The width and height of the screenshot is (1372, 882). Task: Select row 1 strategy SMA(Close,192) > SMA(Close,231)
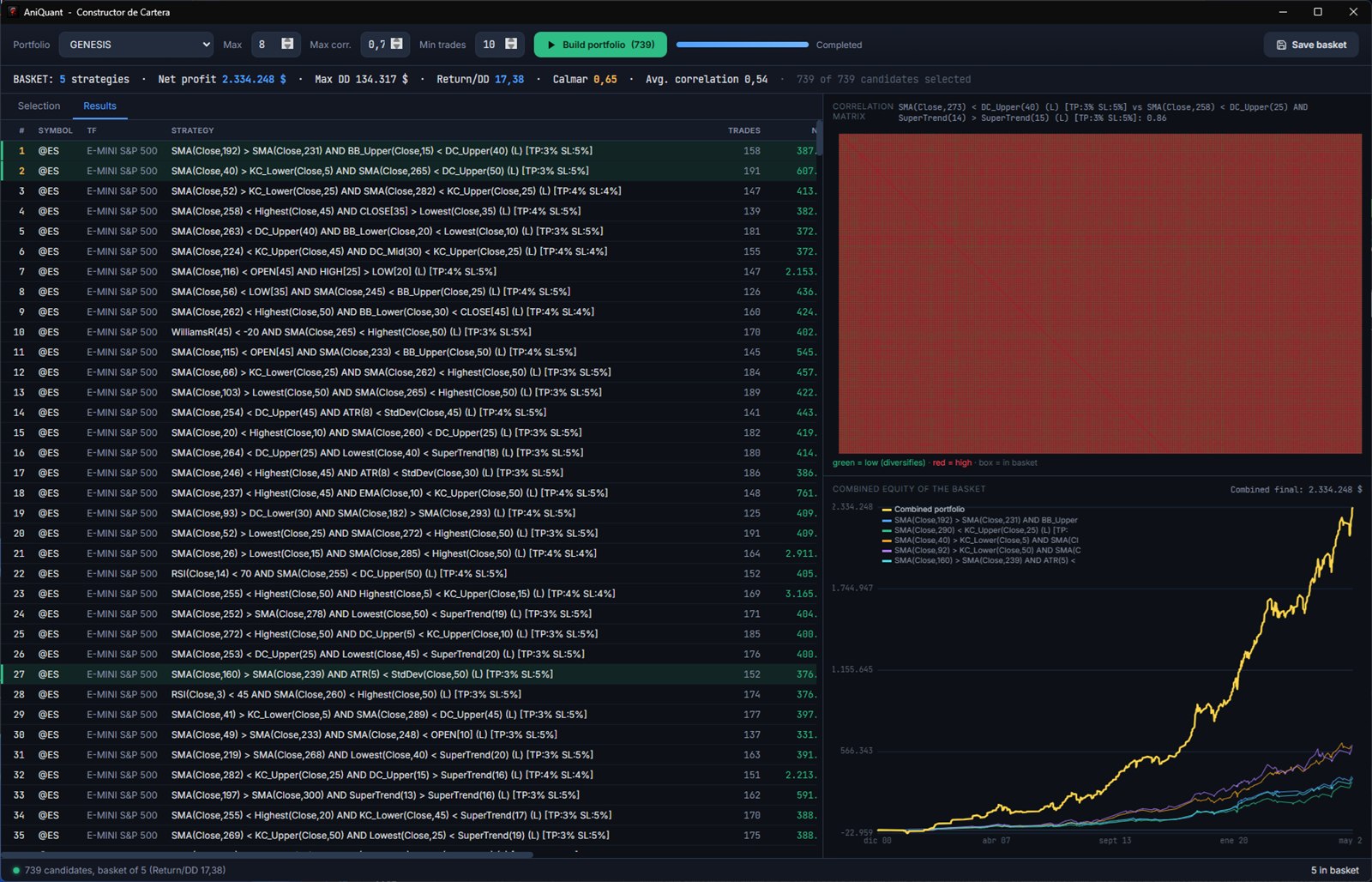pos(409,150)
